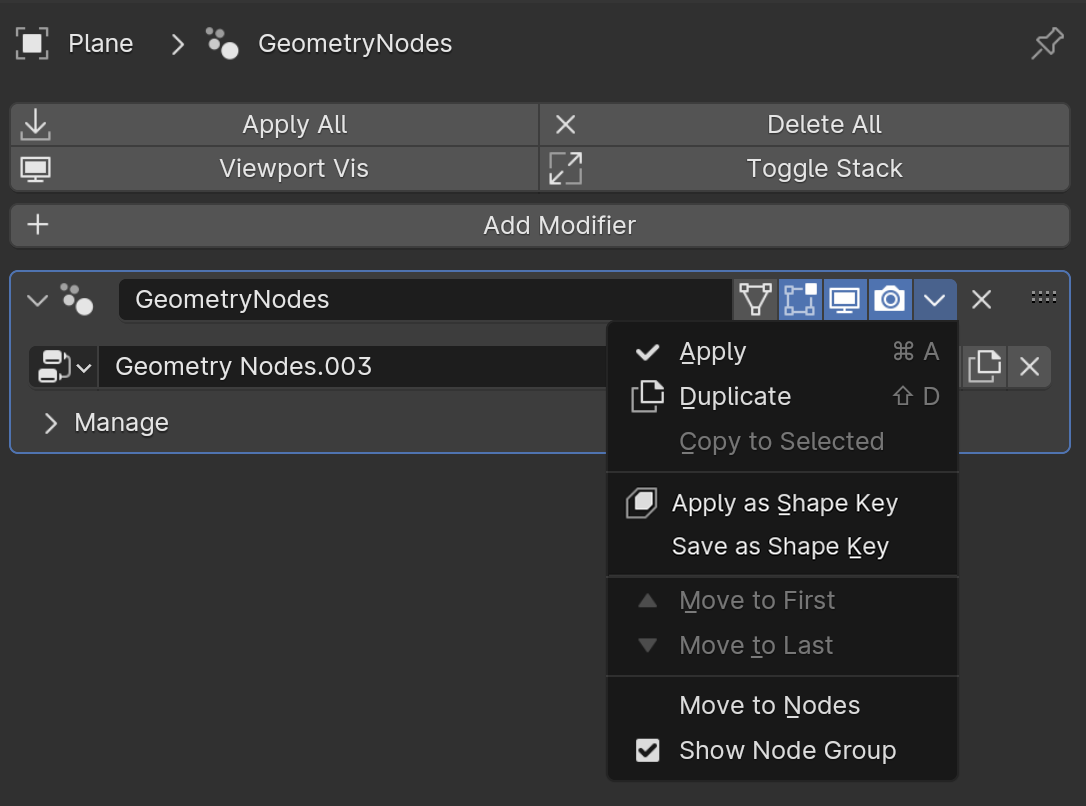Click Apply All modifiers button
Image resolution: width=1086 pixels, height=806 pixels.
274,125
